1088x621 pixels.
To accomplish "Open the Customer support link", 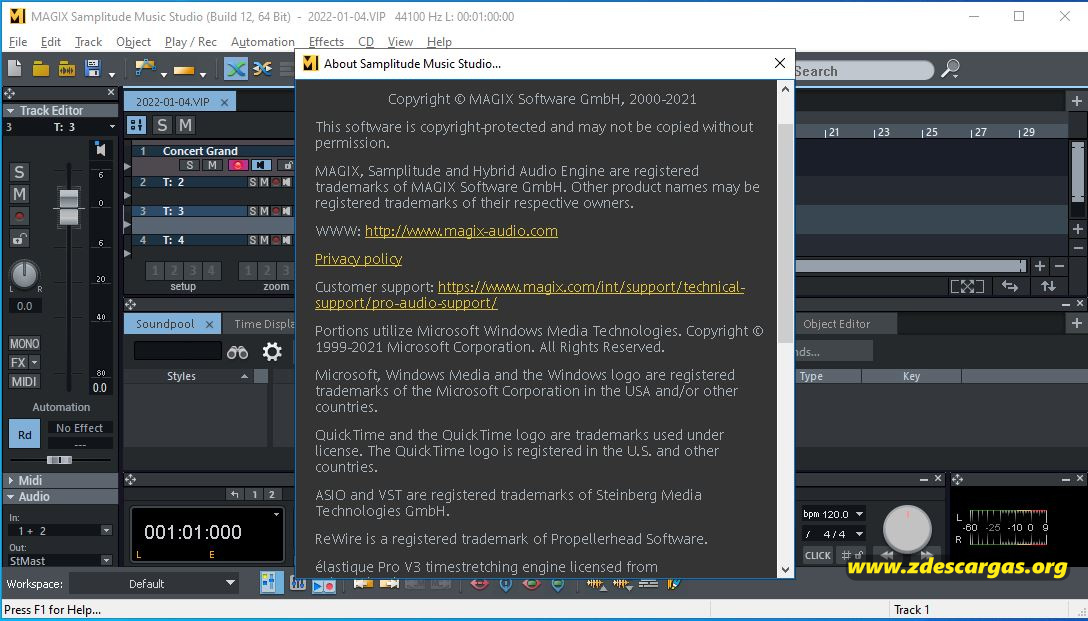I will (529, 295).
